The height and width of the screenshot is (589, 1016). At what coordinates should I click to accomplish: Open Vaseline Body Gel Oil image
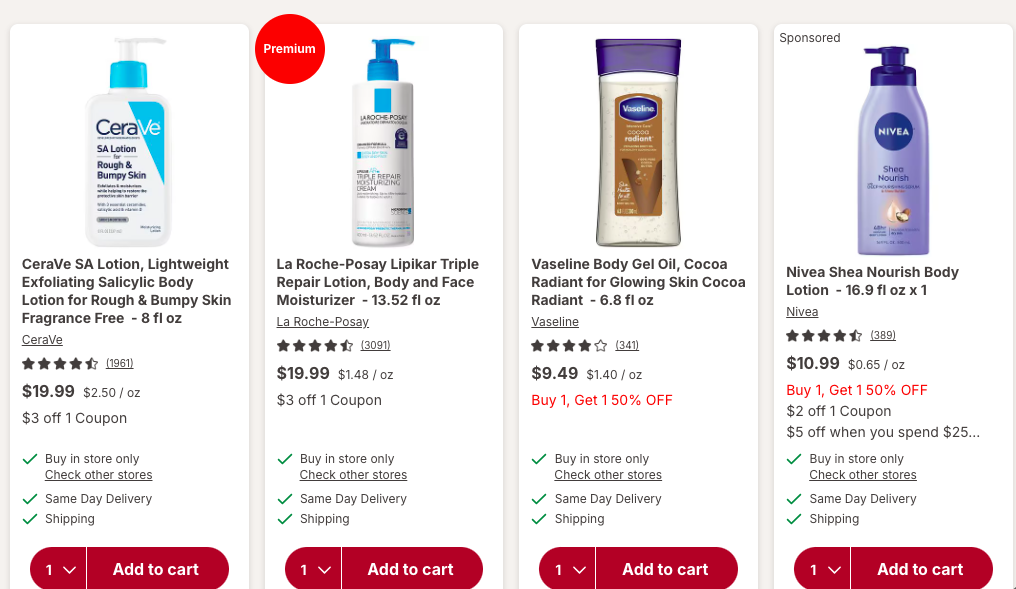coord(638,143)
